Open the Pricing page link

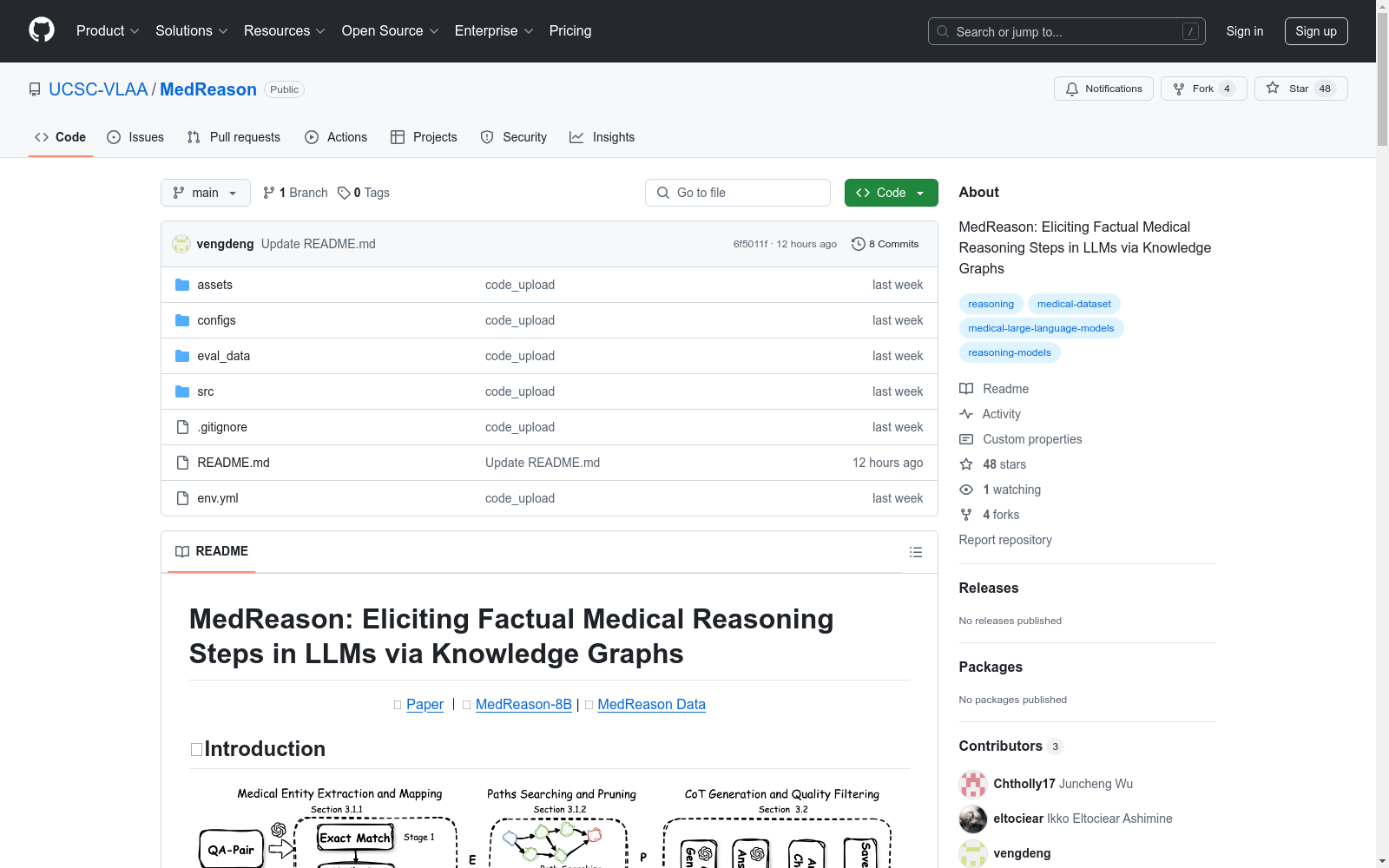click(x=570, y=30)
